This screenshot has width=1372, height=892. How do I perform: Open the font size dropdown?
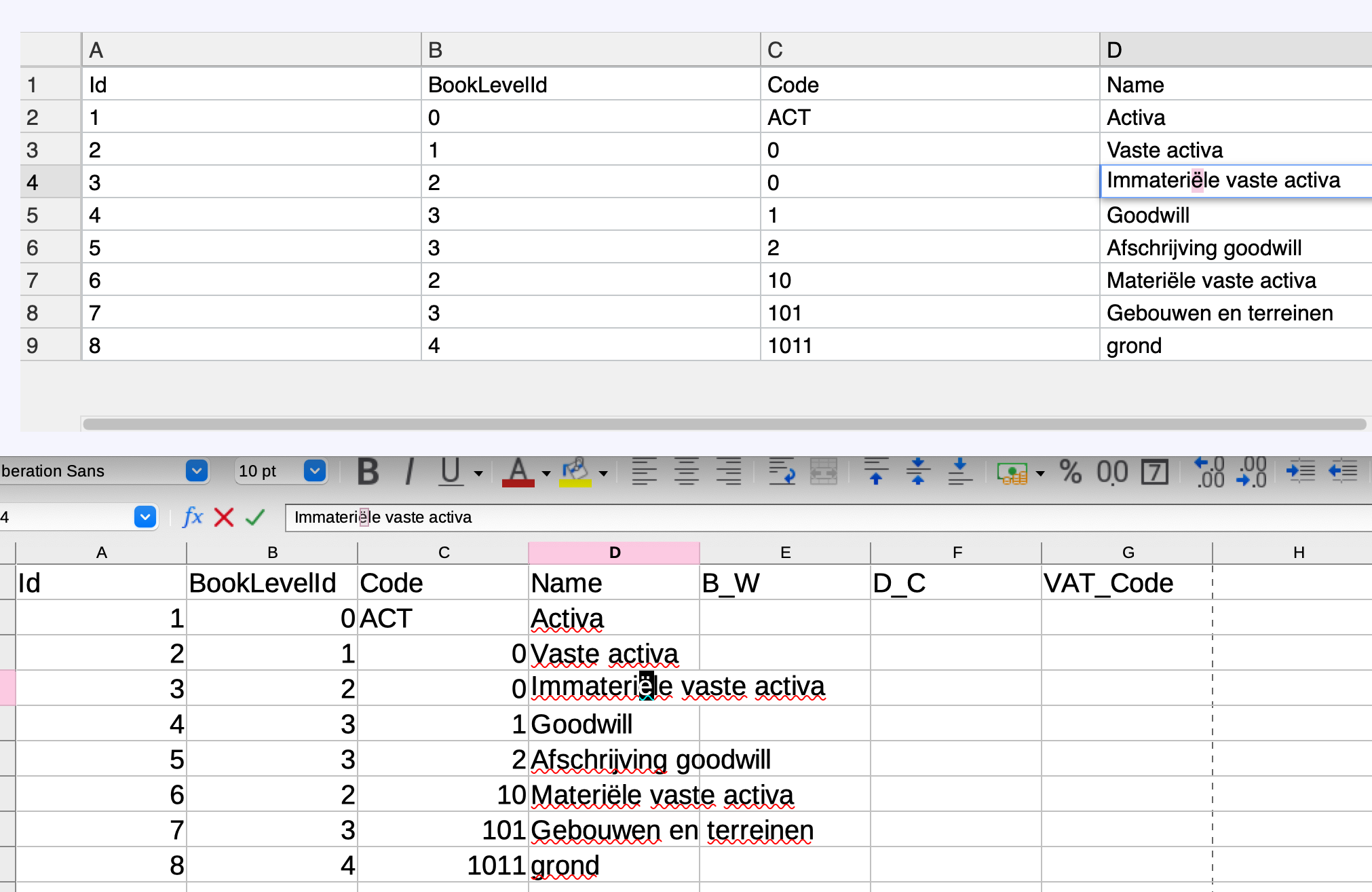[x=315, y=470]
